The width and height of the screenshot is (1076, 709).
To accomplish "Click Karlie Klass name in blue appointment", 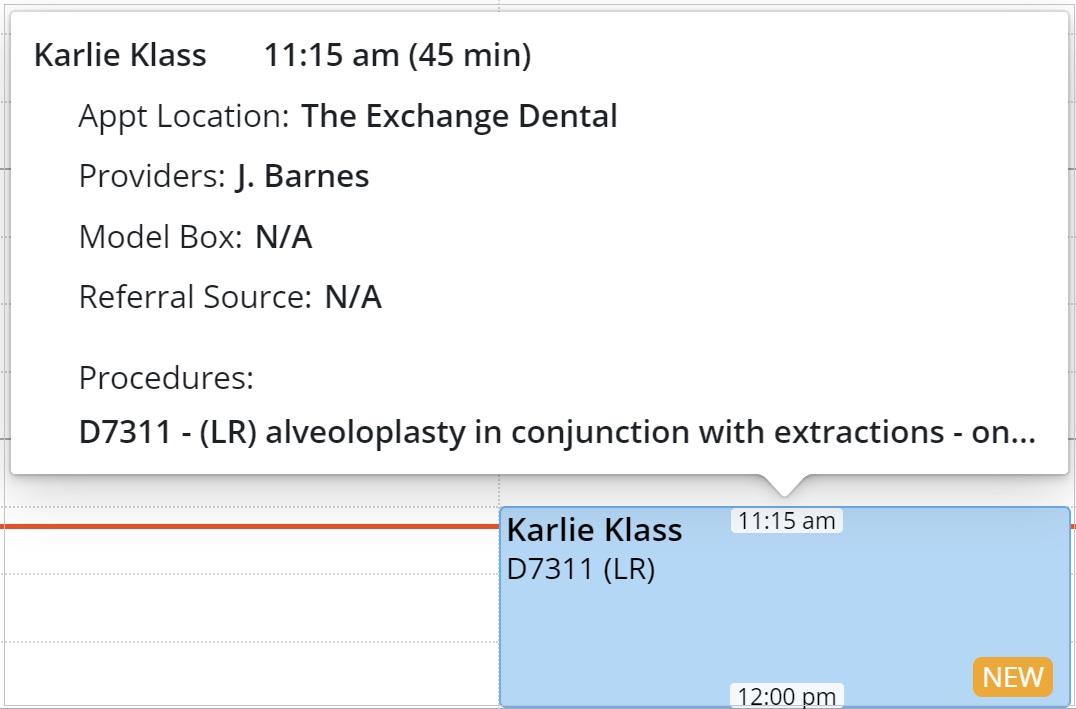I will (x=594, y=530).
